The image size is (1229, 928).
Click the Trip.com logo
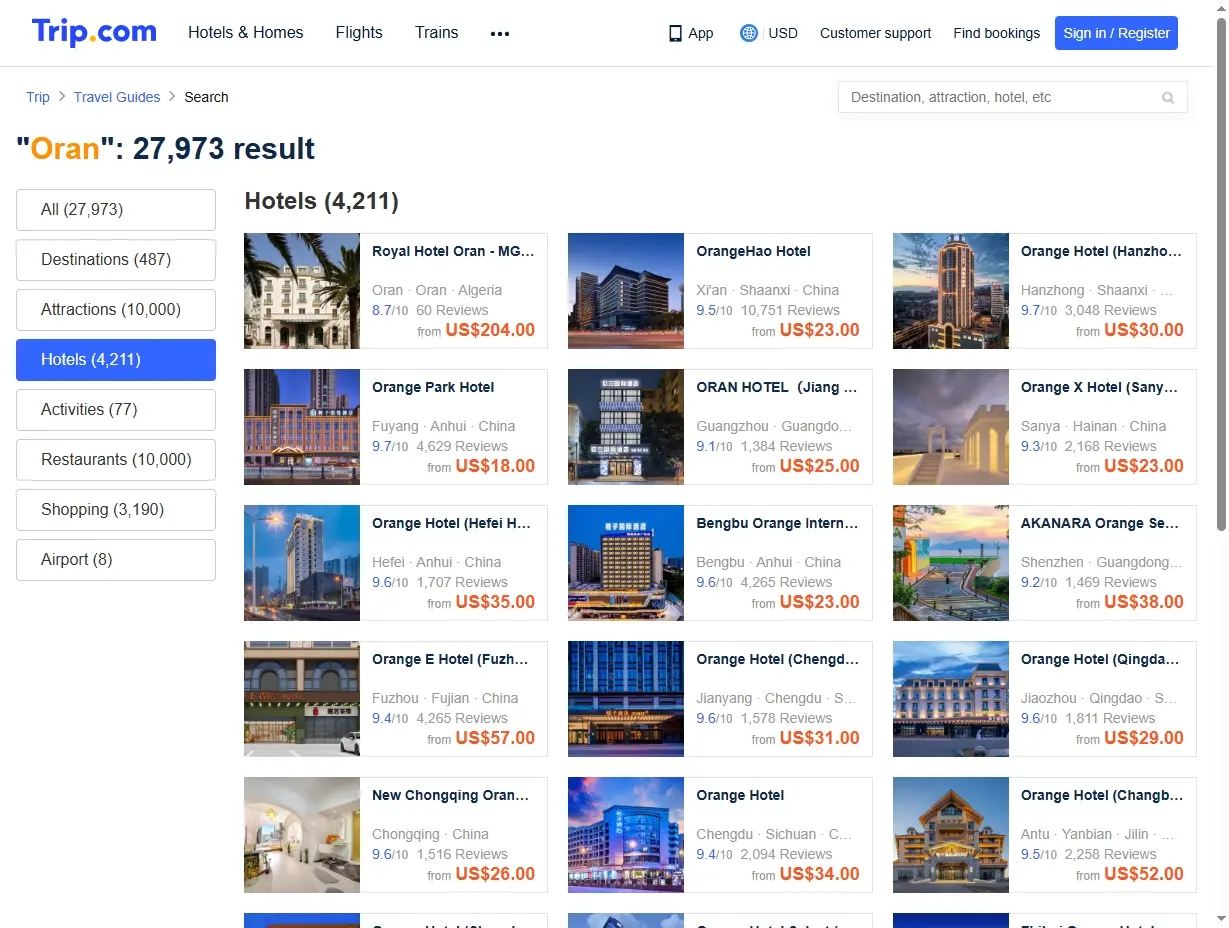click(94, 32)
